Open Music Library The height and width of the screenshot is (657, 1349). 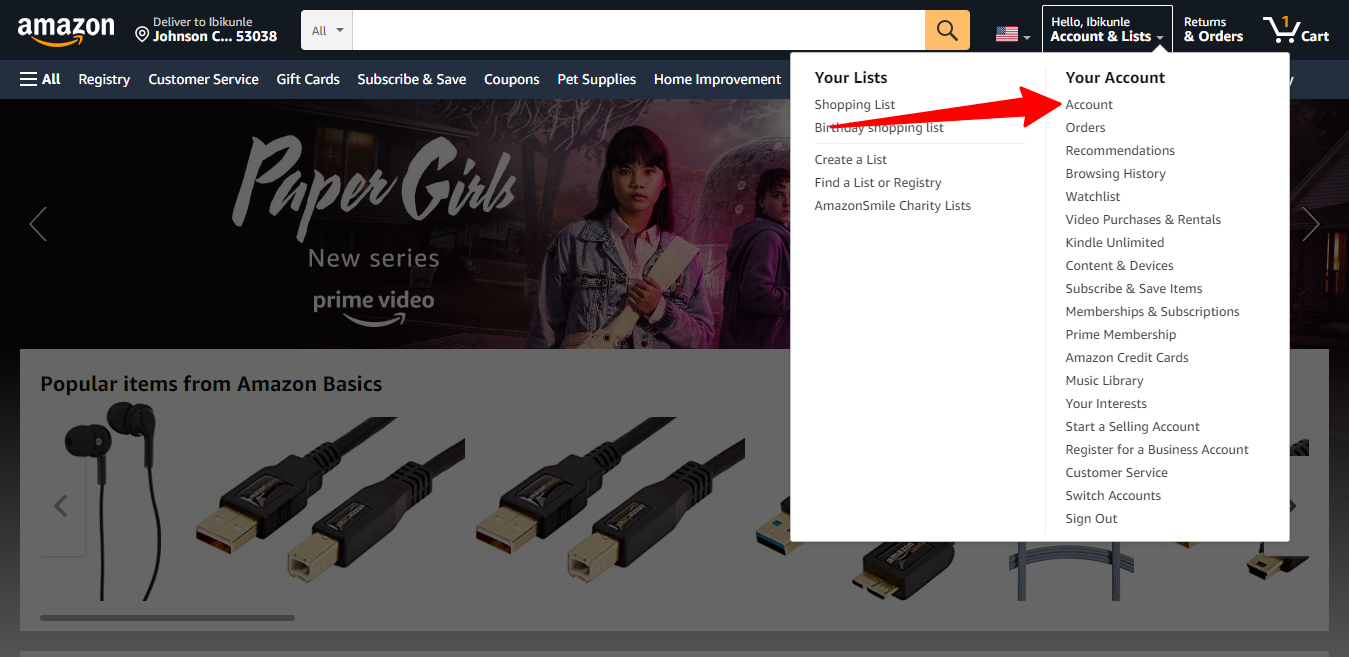point(1104,381)
